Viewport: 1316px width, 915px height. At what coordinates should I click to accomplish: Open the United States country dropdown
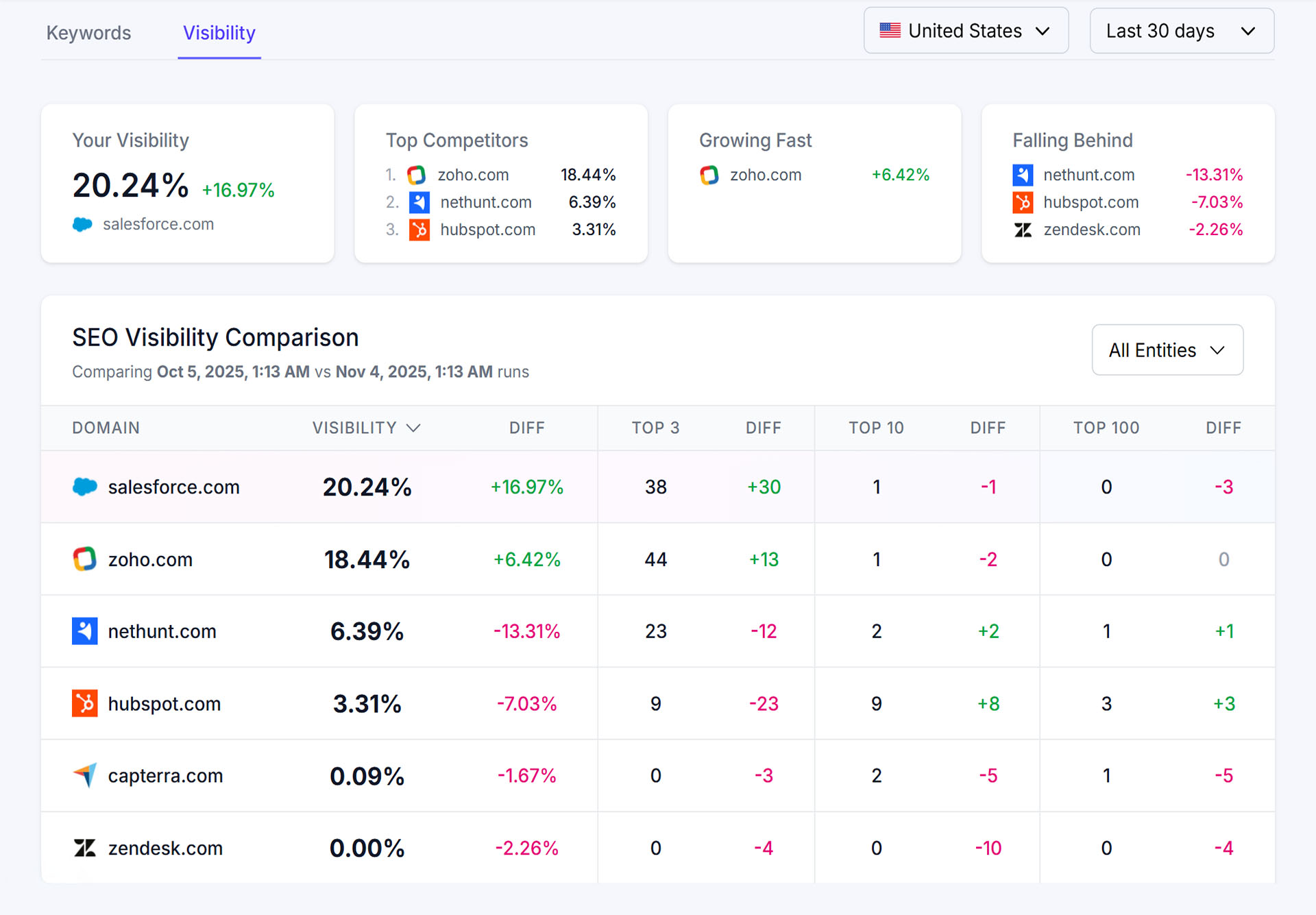(x=965, y=30)
